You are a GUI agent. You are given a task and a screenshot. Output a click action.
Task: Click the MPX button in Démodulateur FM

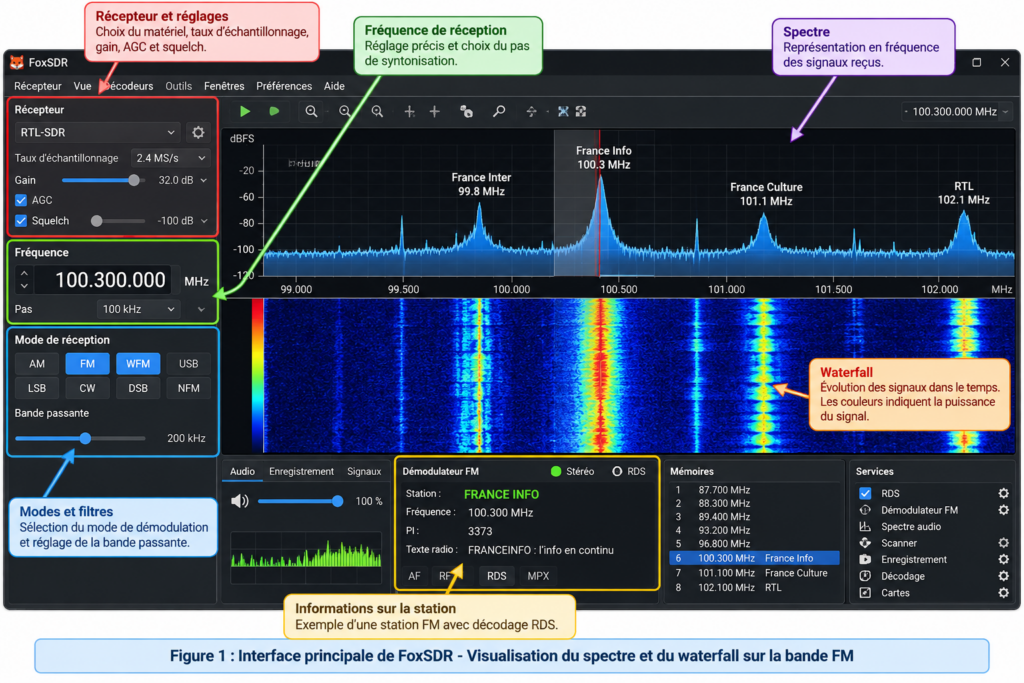(538, 576)
